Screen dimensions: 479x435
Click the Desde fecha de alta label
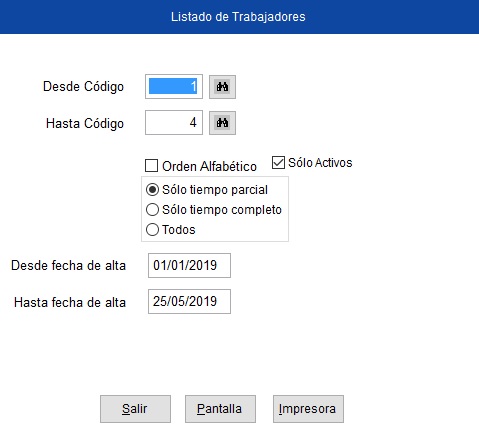pyautogui.click(x=68, y=266)
